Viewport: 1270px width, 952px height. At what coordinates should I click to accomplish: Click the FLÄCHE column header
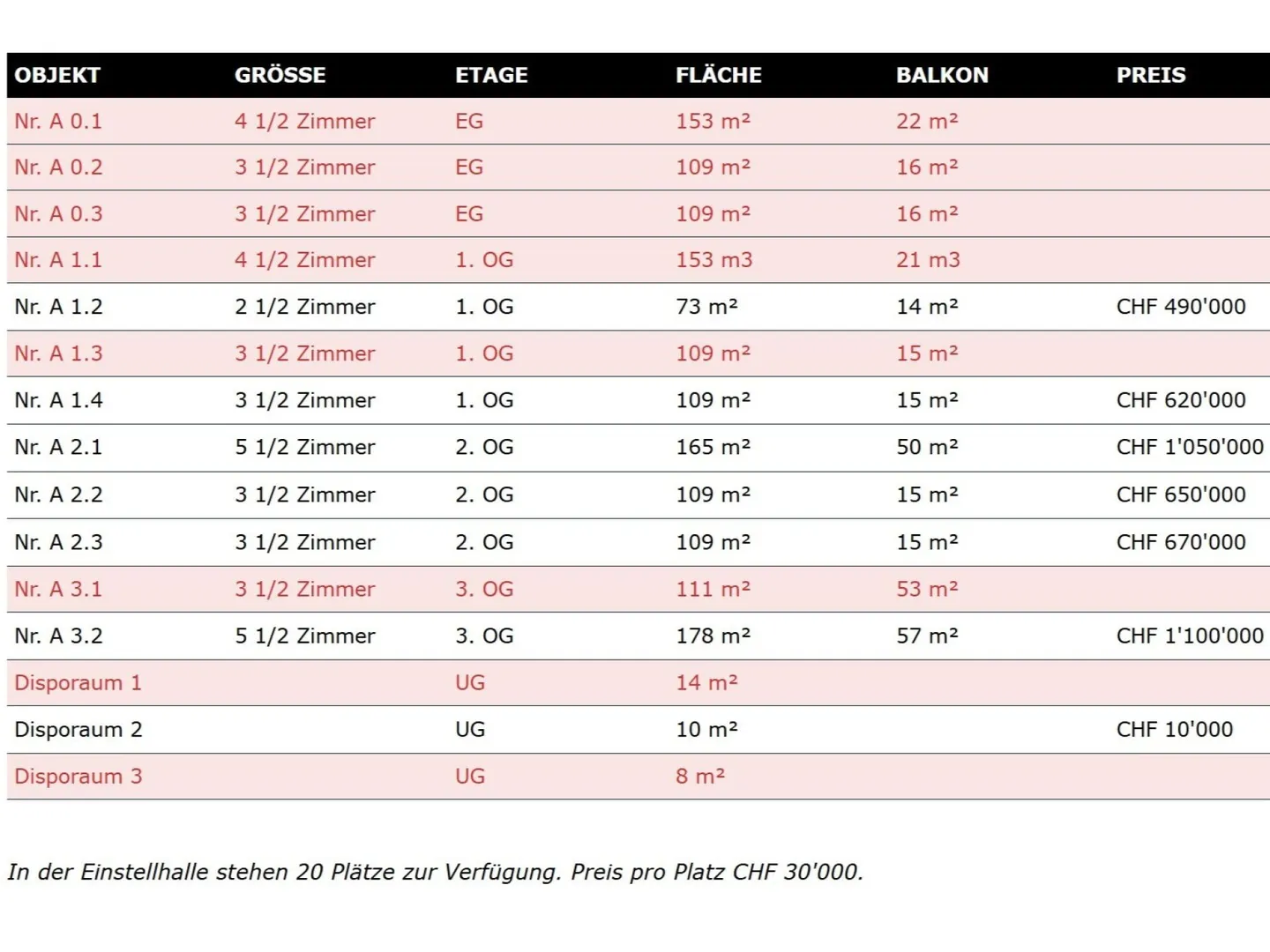[x=718, y=76]
